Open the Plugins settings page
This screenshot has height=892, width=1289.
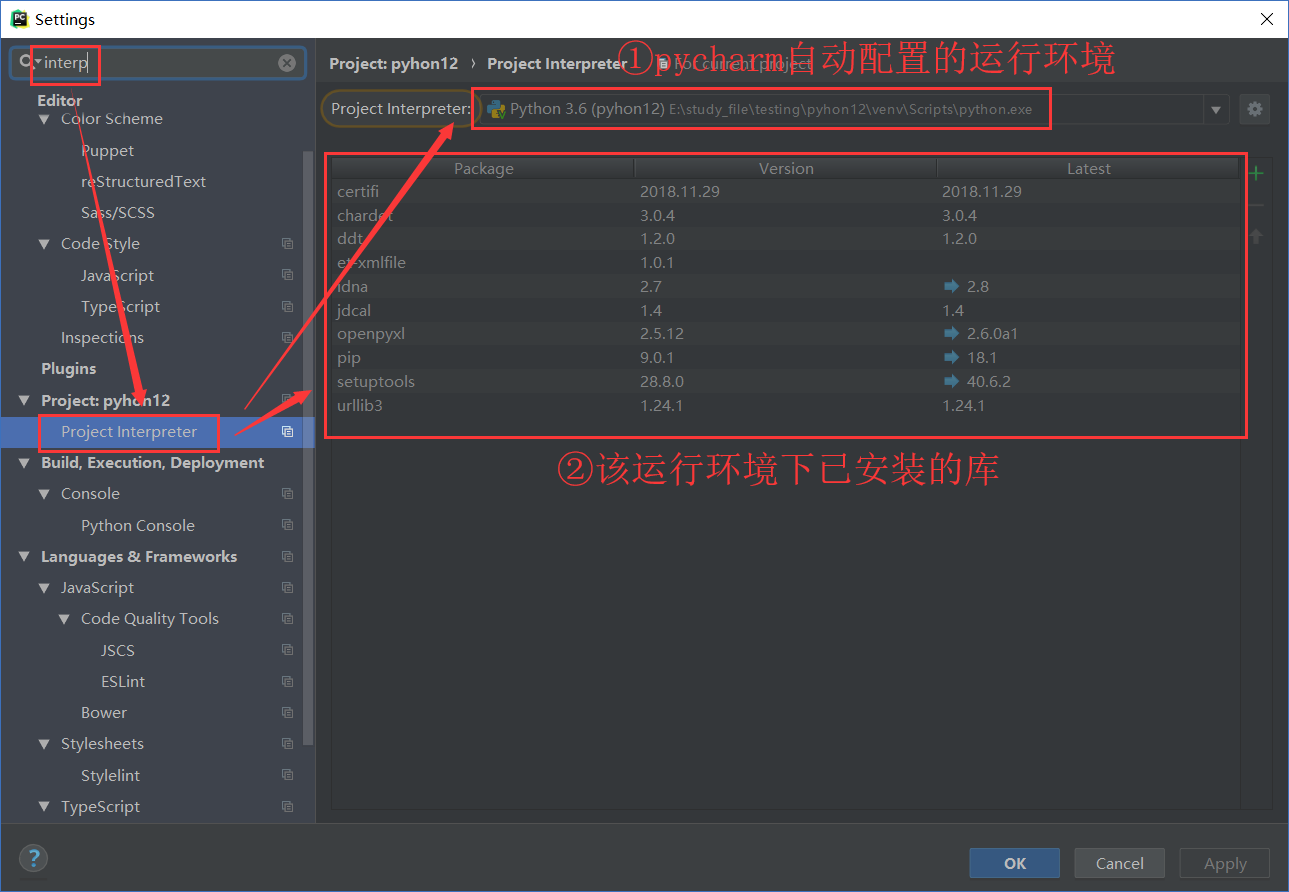tap(69, 369)
